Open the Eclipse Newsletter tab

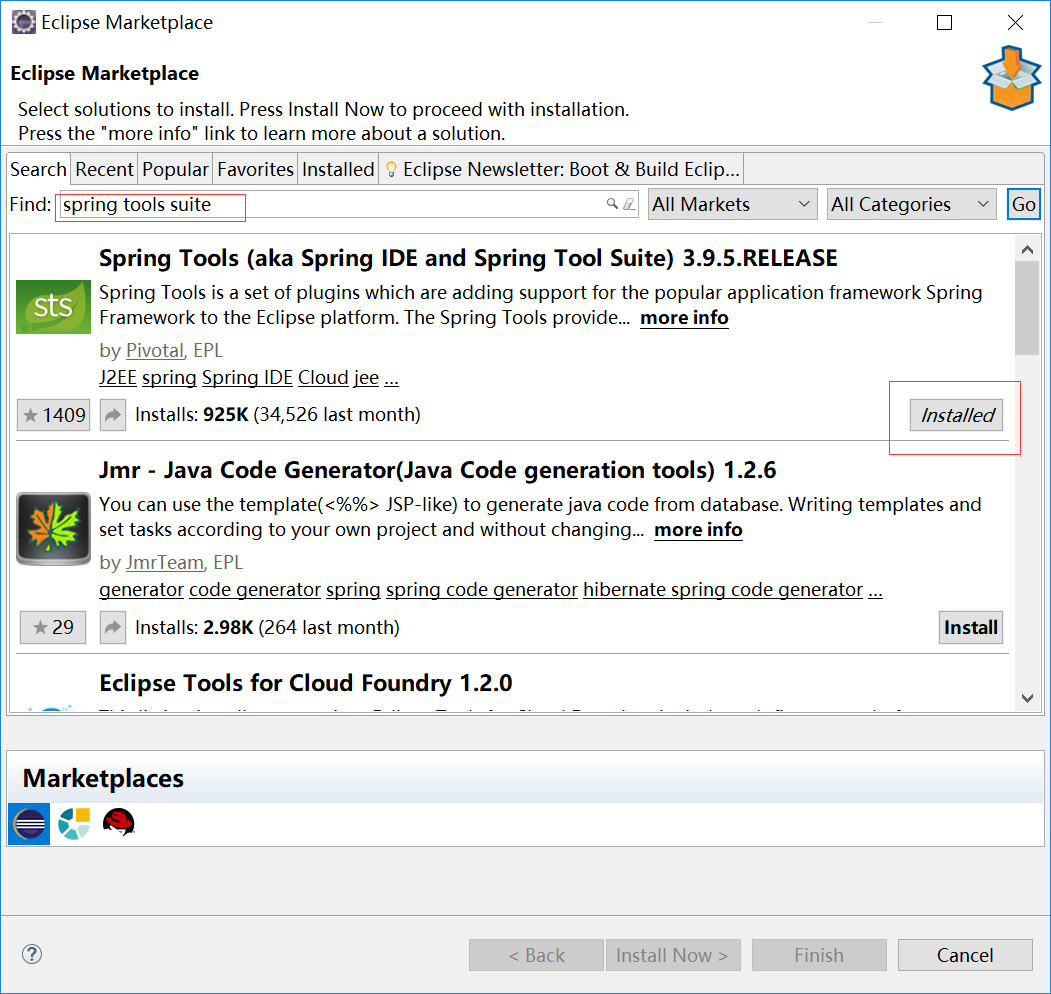pyautogui.click(x=562, y=169)
